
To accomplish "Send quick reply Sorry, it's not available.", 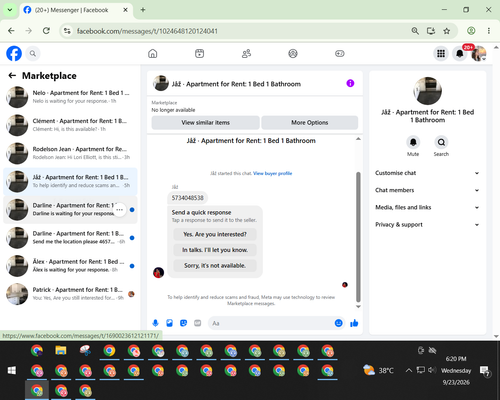I will [x=215, y=266].
